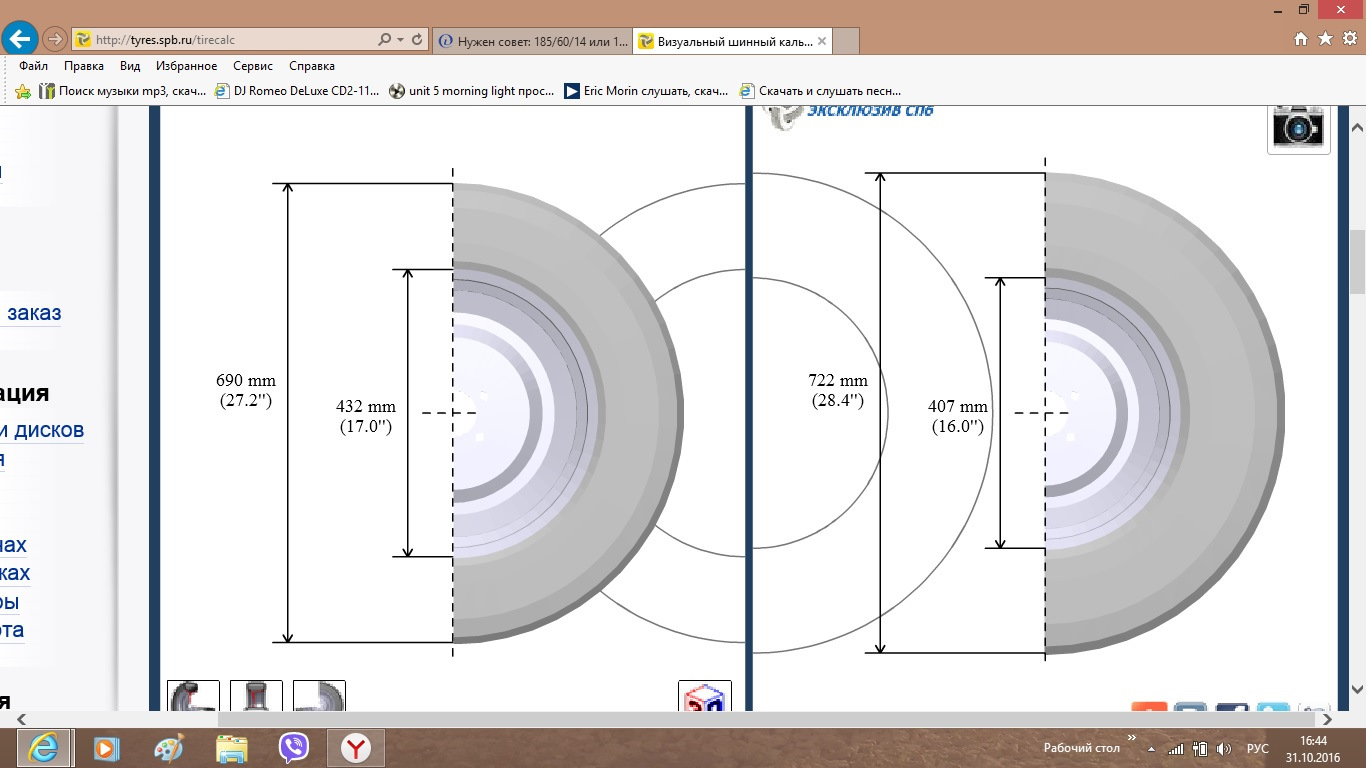Click the 'заказ' sidebar link

point(33,313)
